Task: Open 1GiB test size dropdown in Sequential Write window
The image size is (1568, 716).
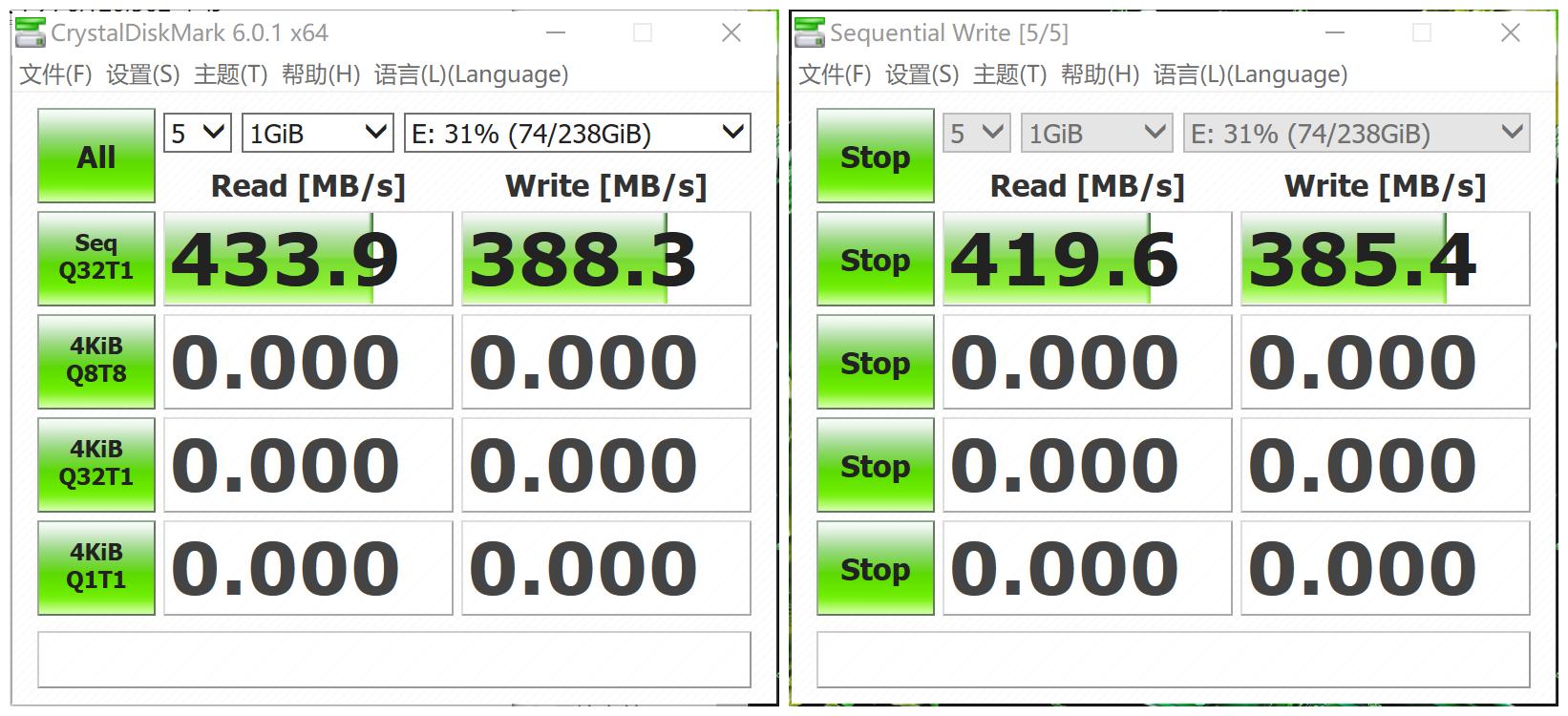Action: [1097, 133]
